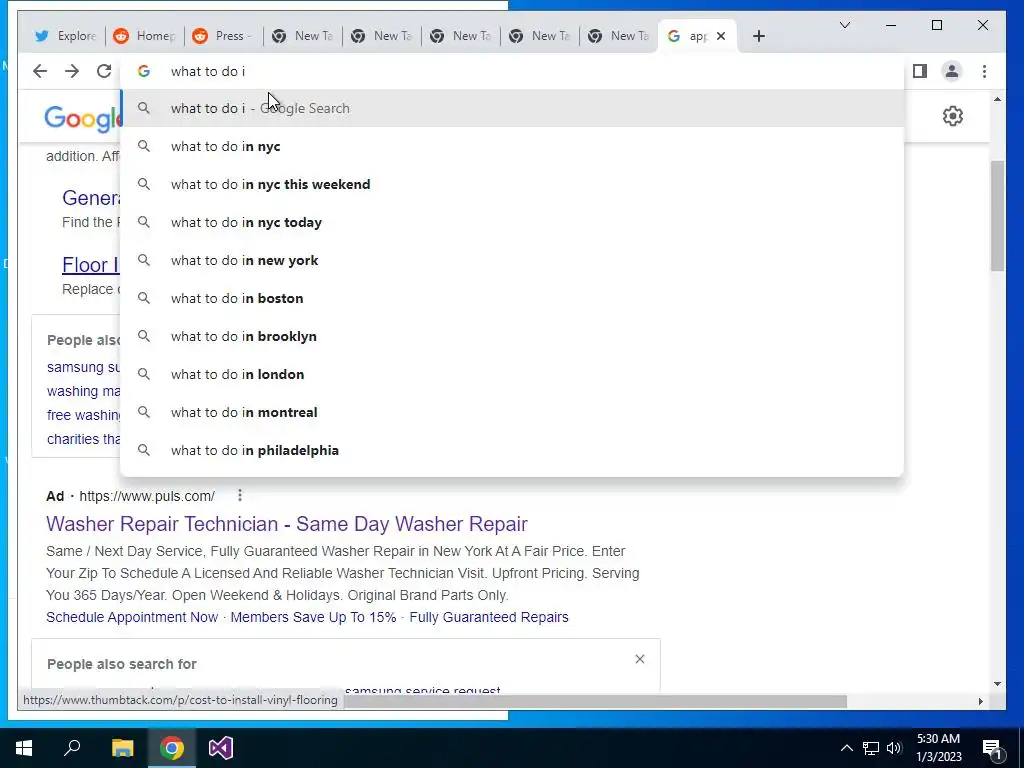Open File Explorer from the taskbar

coord(122,748)
